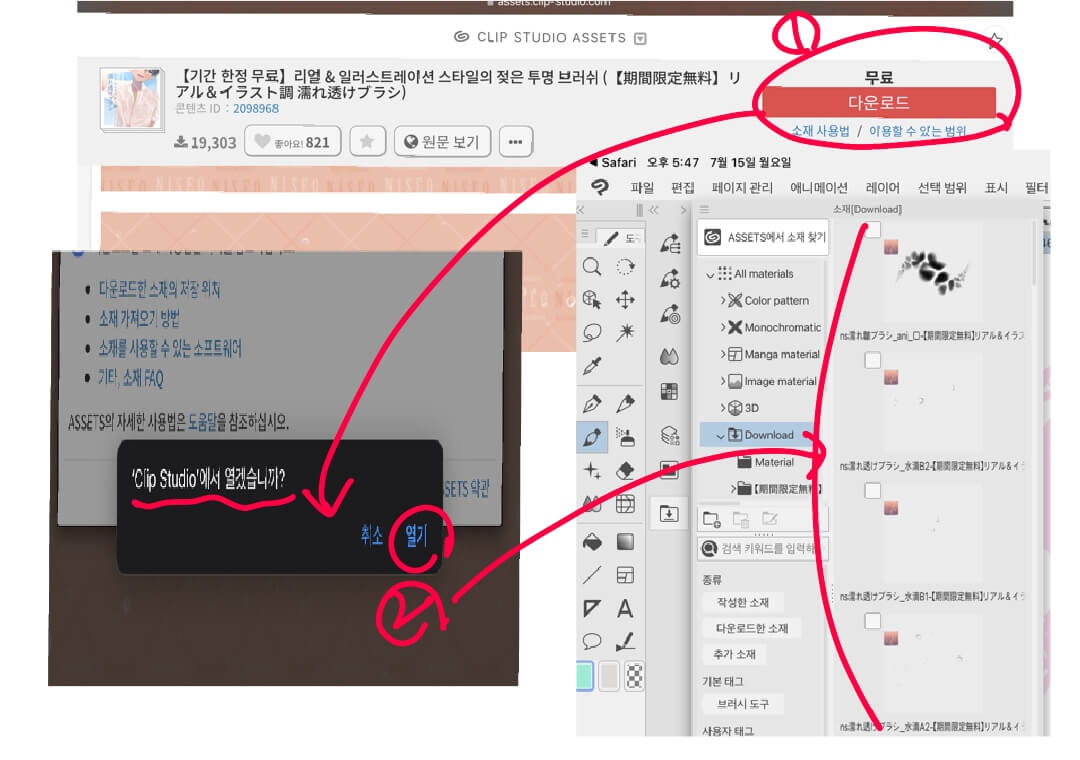Click the Clip Studio logo in menu bar
The height and width of the screenshot is (760, 1080).
pyautogui.click(x=600, y=187)
